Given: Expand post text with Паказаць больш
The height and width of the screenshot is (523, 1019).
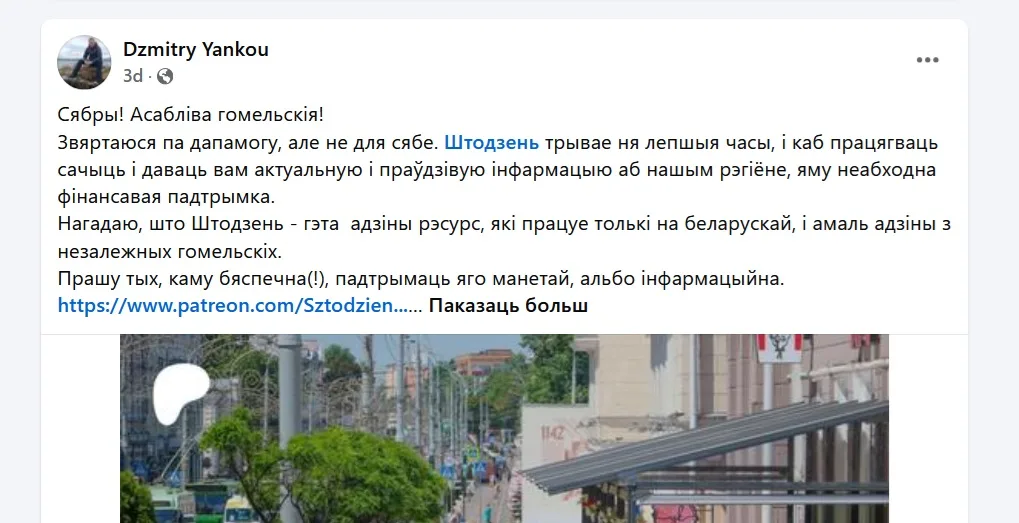Looking at the screenshot, I should [508, 306].
